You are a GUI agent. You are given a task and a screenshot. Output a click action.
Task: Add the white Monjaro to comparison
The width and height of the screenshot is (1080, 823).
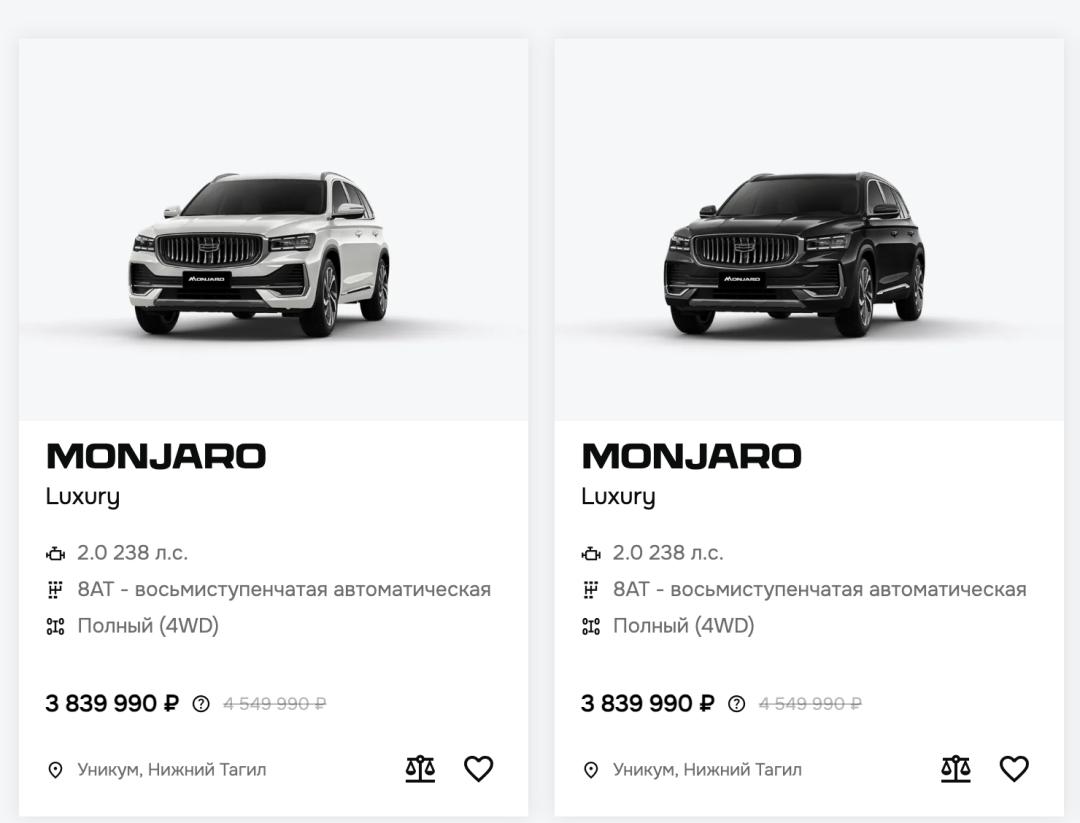click(x=420, y=768)
